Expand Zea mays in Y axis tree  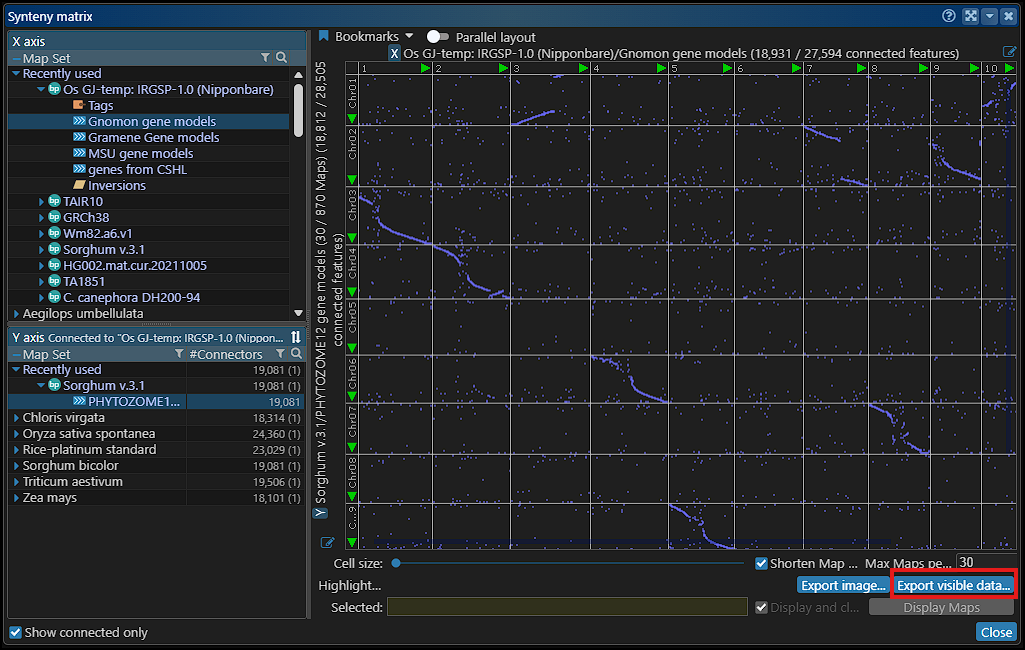tap(16, 498)
